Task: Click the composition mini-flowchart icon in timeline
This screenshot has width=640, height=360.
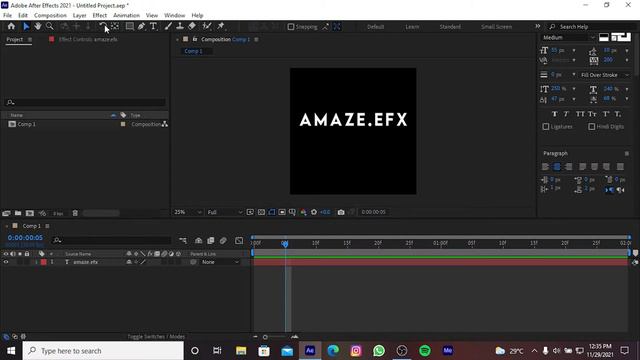Action: [x=183, y=241]
